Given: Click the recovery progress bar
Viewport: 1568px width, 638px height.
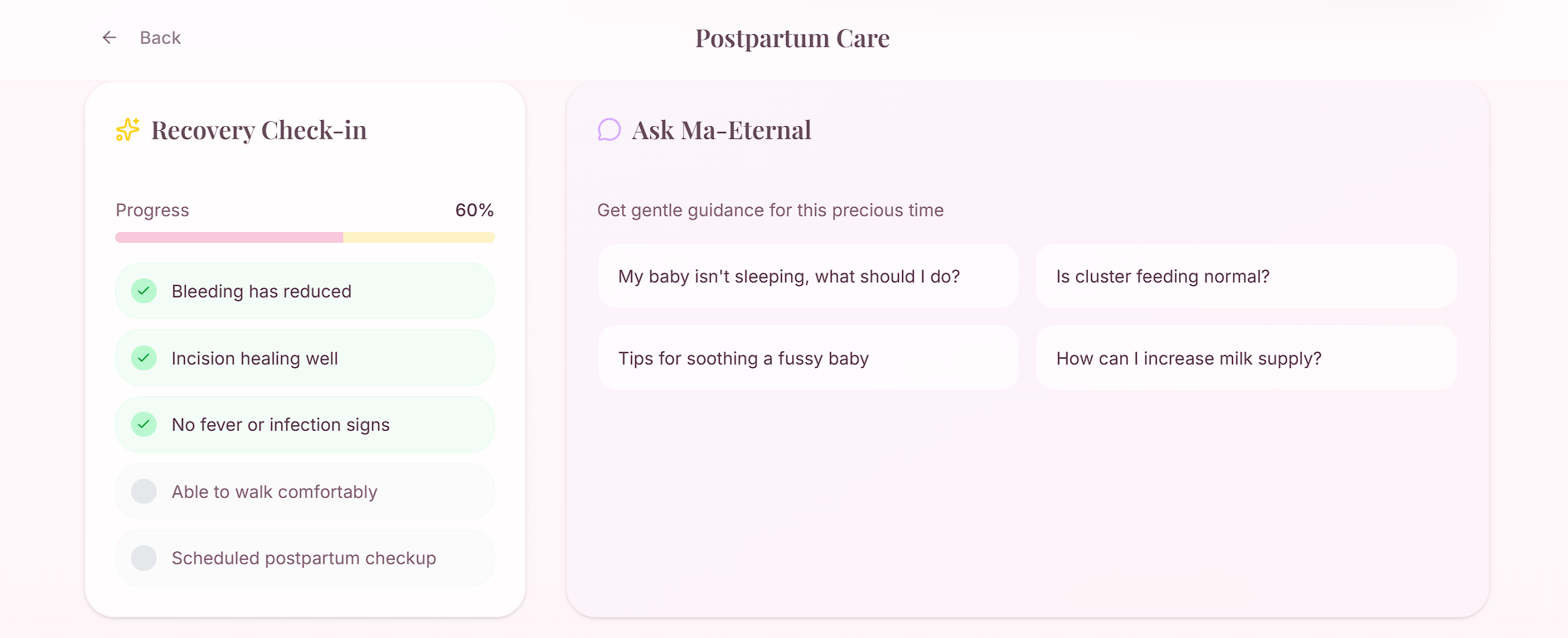Looking at the screenshot, I should point(304,238).
